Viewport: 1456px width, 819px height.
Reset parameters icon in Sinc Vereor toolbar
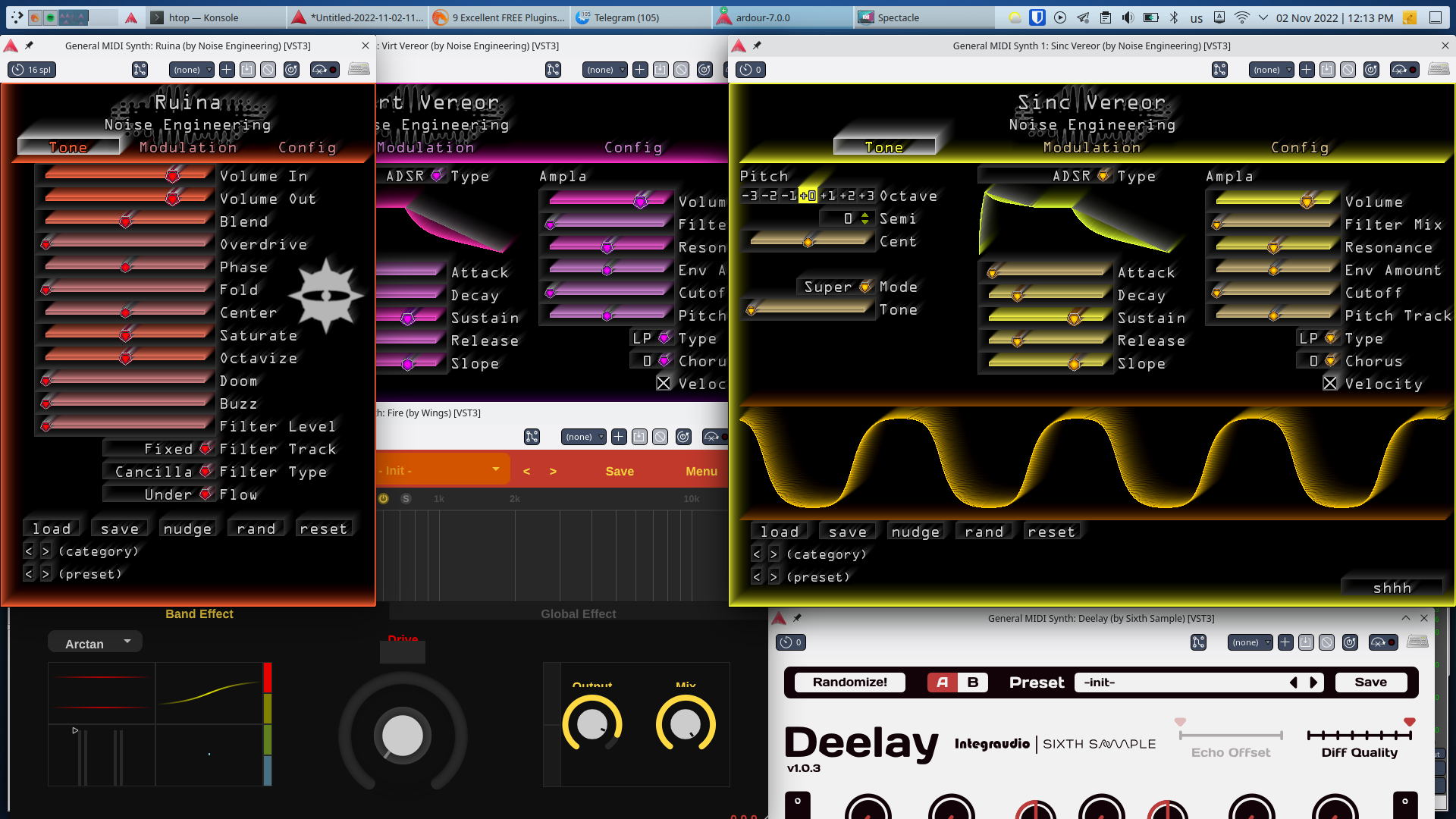pos(1371,70)
